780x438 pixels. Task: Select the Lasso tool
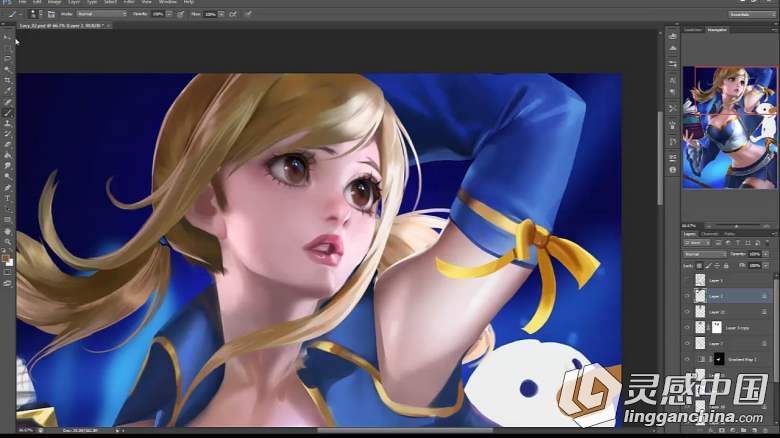(7, 59)
